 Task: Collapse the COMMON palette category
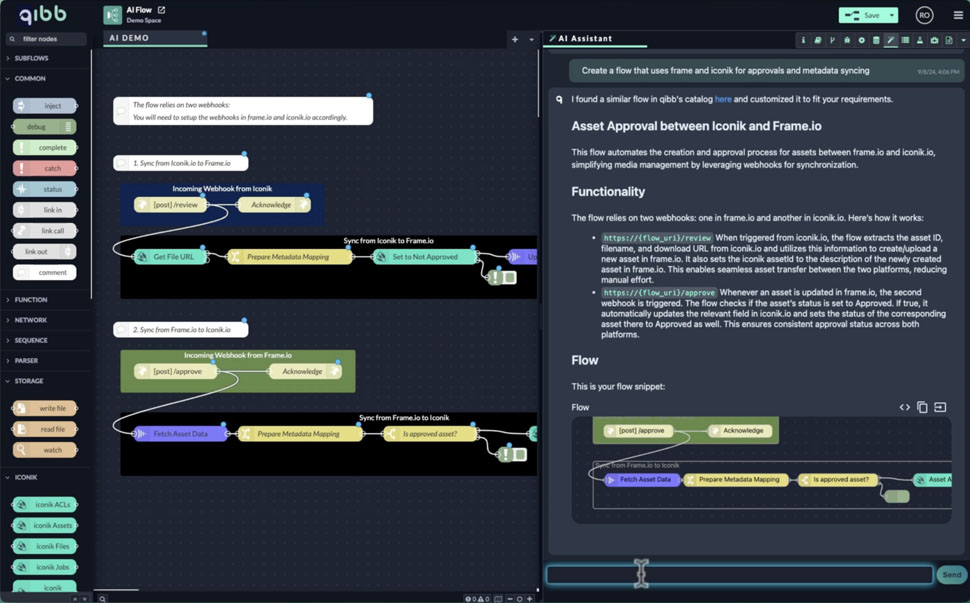[x=30, y=78]
